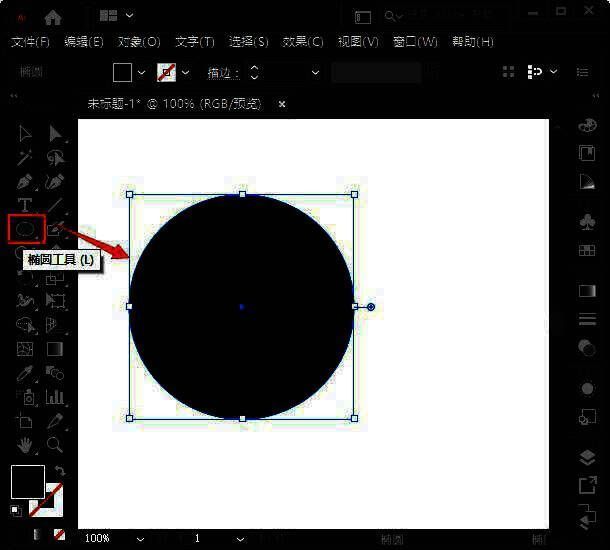Activate the Zoom magnifier tool
This screenshot has height=550, width=610.
56,445
